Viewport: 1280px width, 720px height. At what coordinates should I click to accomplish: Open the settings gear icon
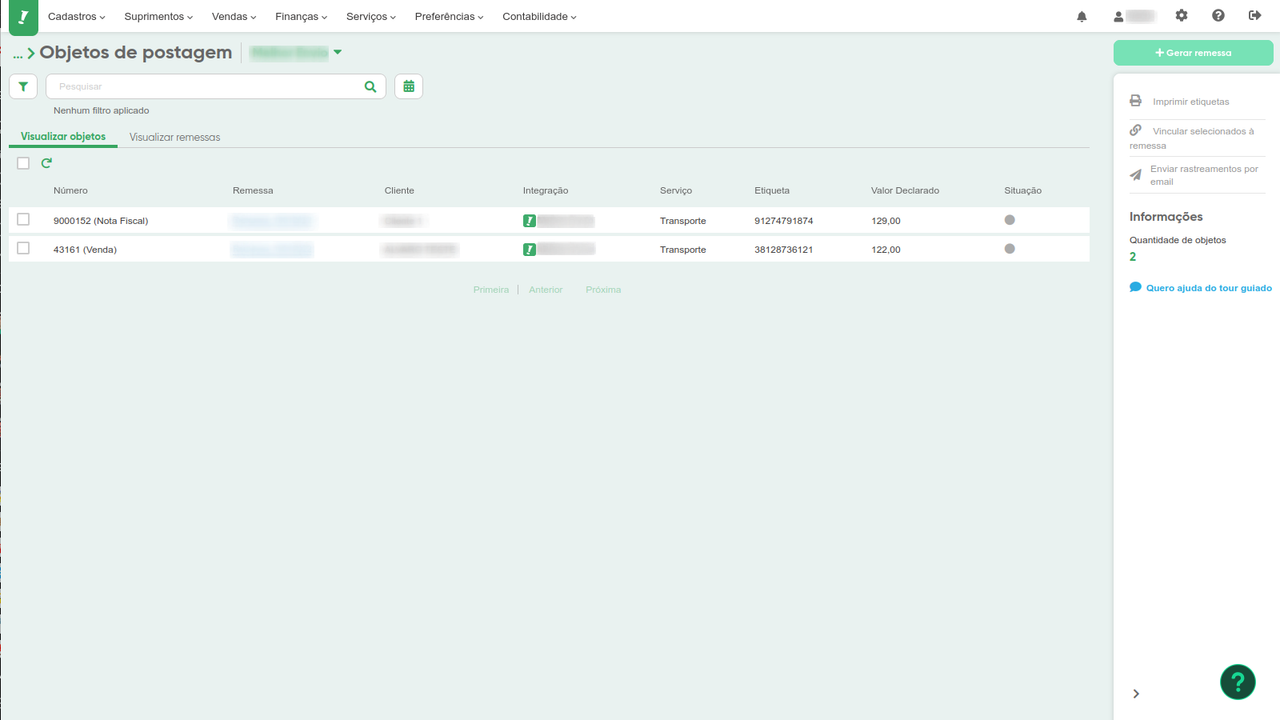click(1182, 16)
